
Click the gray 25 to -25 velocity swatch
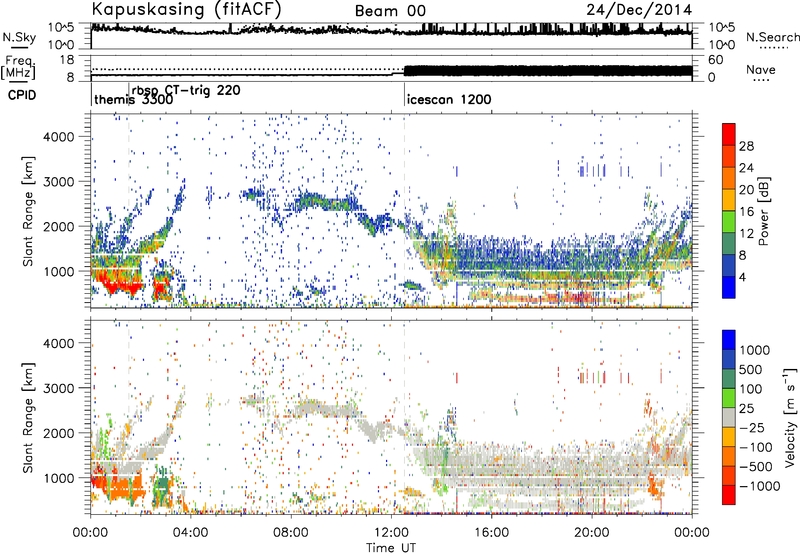point(729,417)
